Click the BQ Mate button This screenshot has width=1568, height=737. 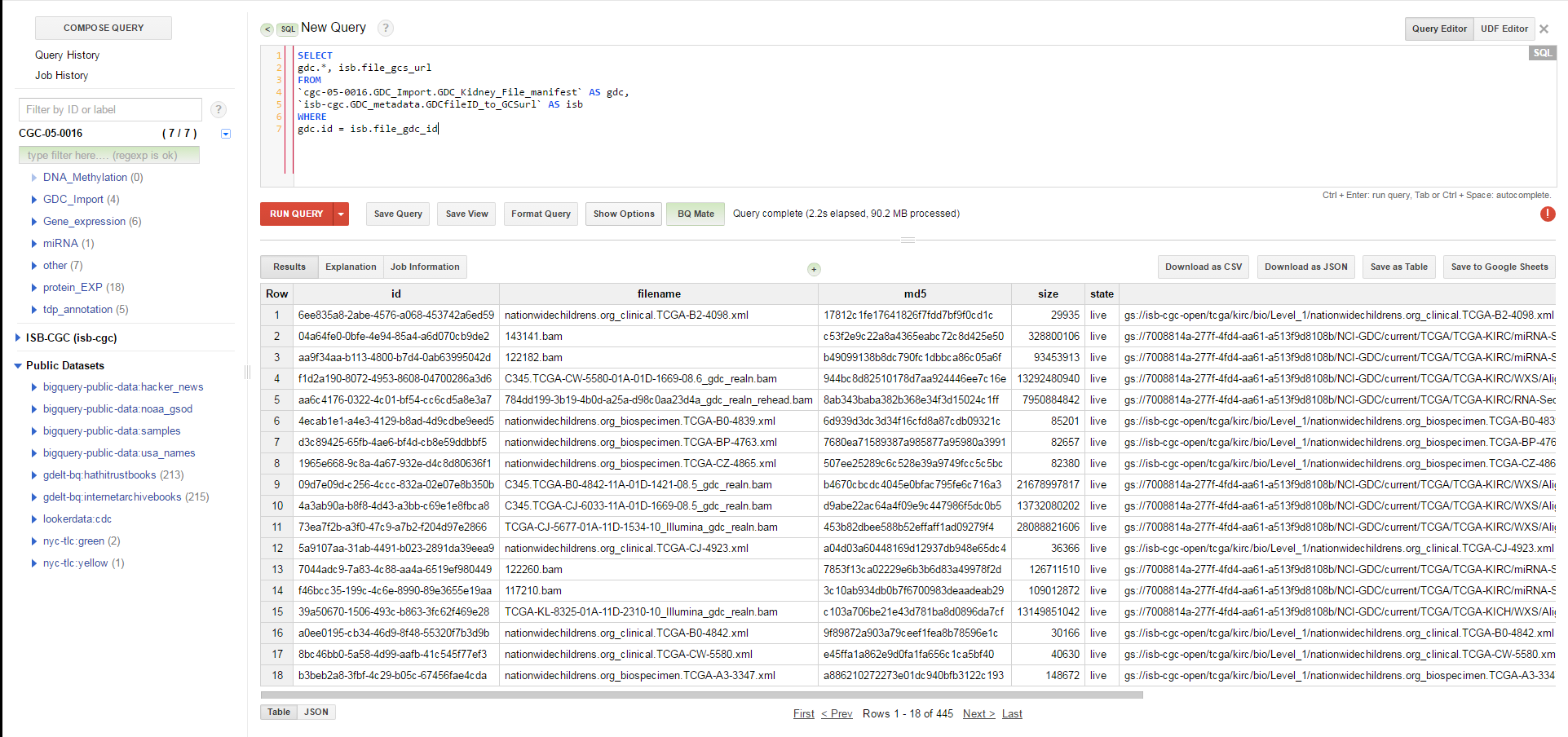click(696, 214)
